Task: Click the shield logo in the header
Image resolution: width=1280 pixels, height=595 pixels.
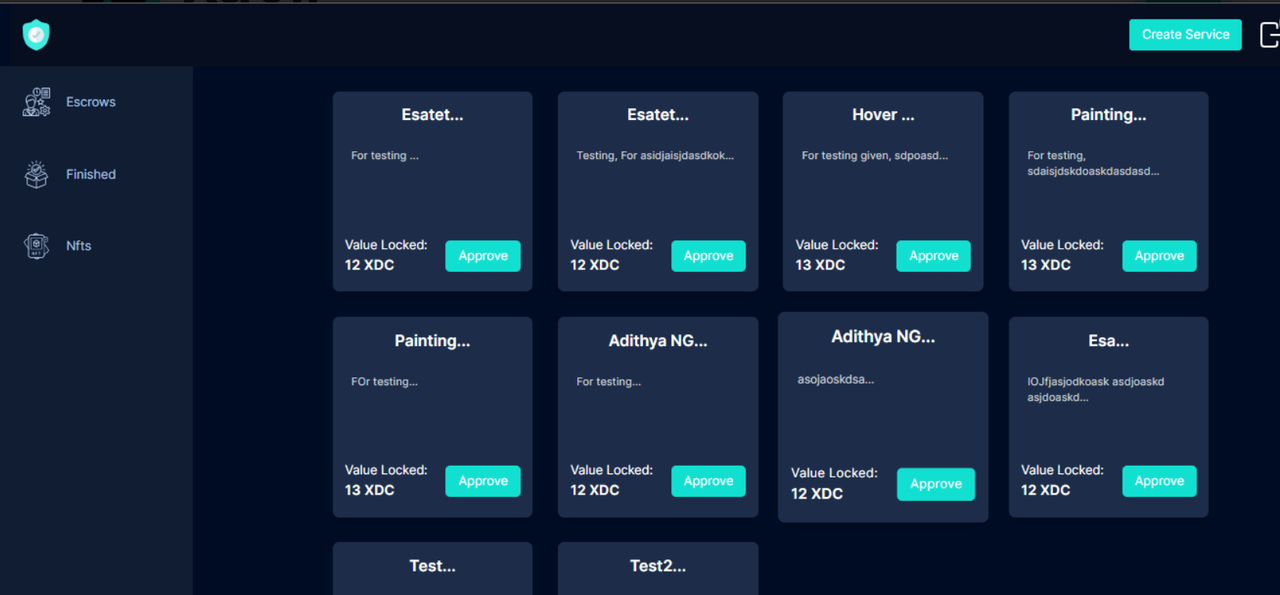Action: pyautogui.click(x=36, y=35)
